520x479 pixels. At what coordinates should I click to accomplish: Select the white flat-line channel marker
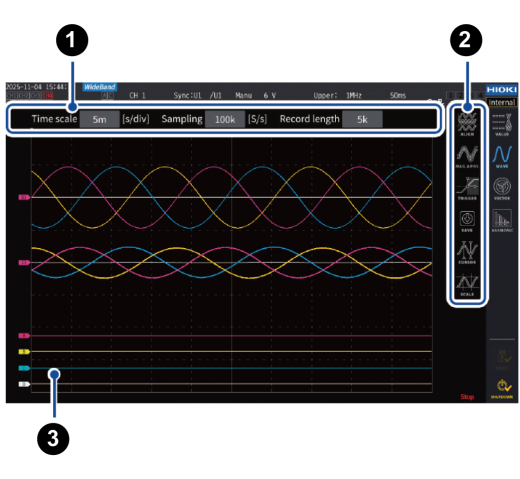[x=24, y=384]
